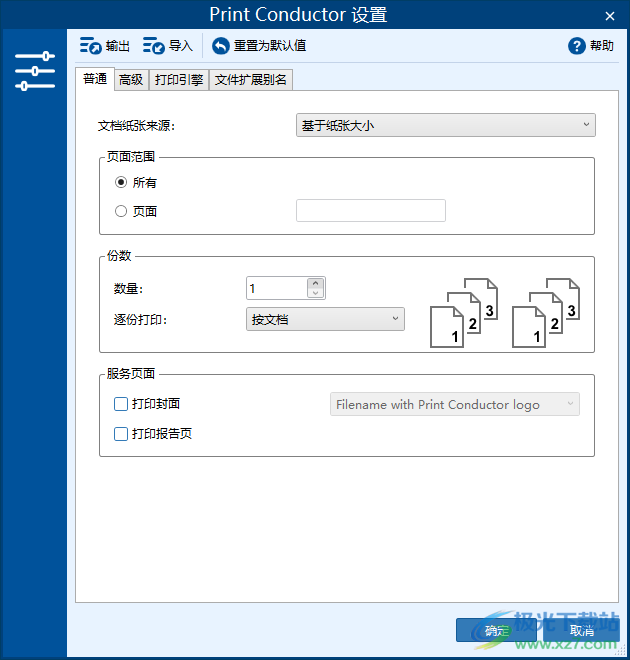Click the 取消 button
The width and height of the screenshot is (630, 660).
(x=581, y=630)
